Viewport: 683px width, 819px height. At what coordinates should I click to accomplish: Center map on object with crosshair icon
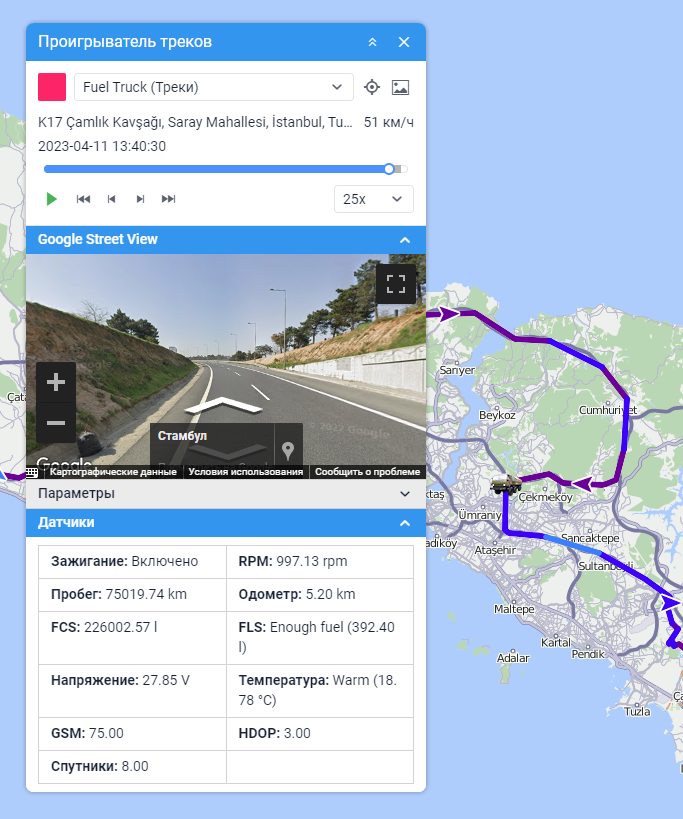click(372, 87)
